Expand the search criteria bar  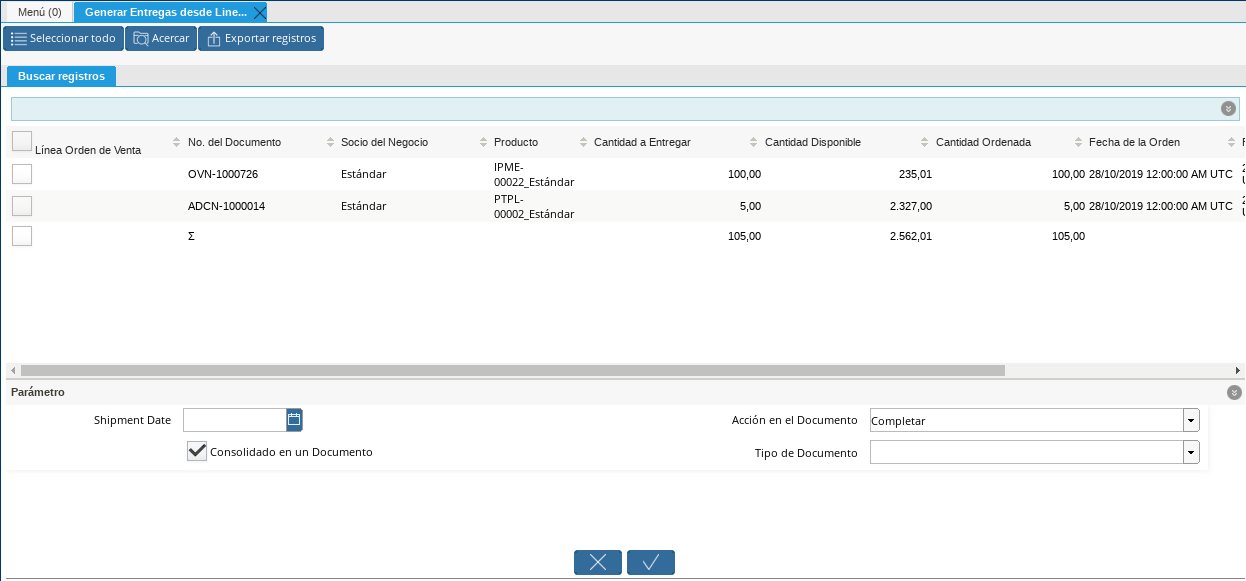[x=1228, y=109]
